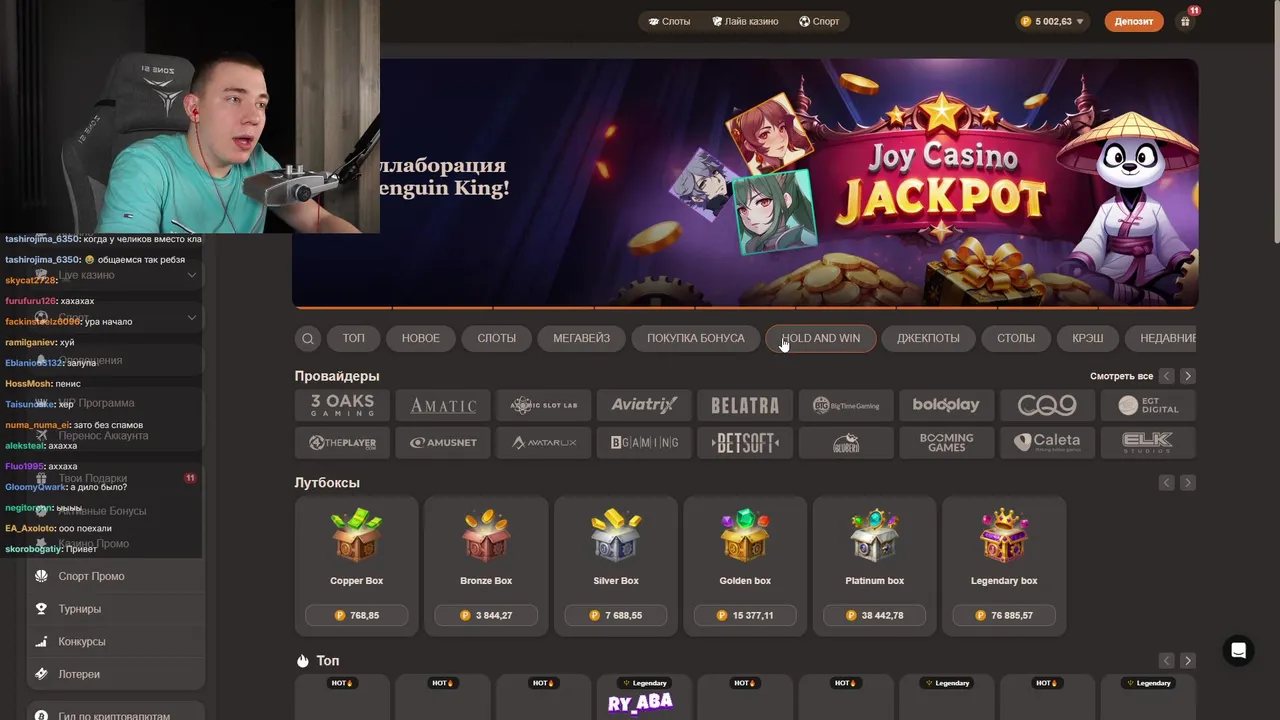
Task: Select the CQ9 provider logo
Action: point(1047,405)
